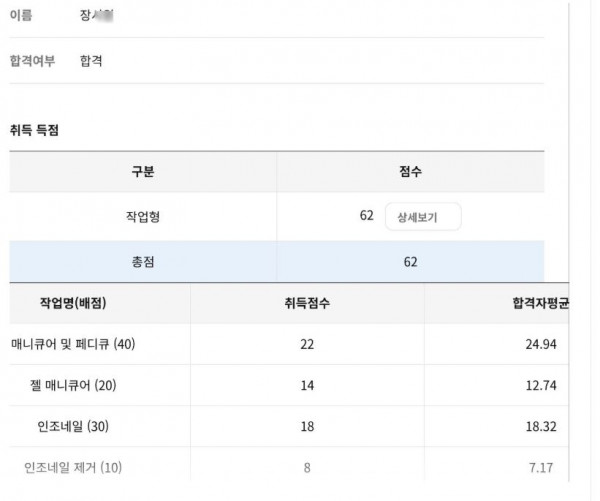Select the 합격자평균 column header
This screenshot has width=600, height=501.
(x=540, y=303)
